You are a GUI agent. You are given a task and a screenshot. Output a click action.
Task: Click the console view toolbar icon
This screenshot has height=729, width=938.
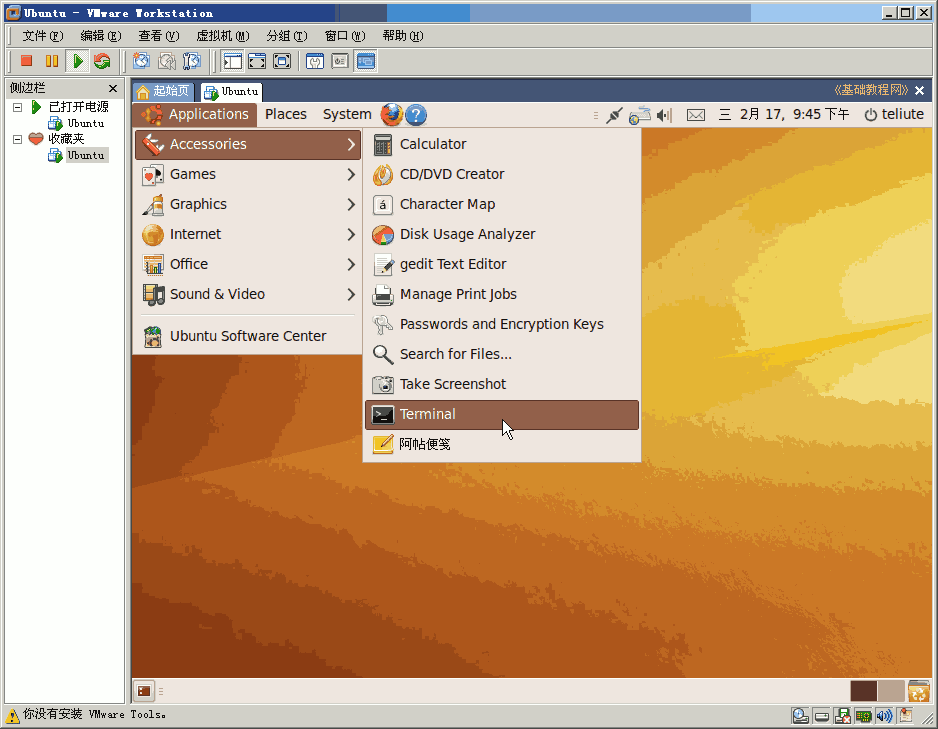pyautogui.click(x=366, y=61)
